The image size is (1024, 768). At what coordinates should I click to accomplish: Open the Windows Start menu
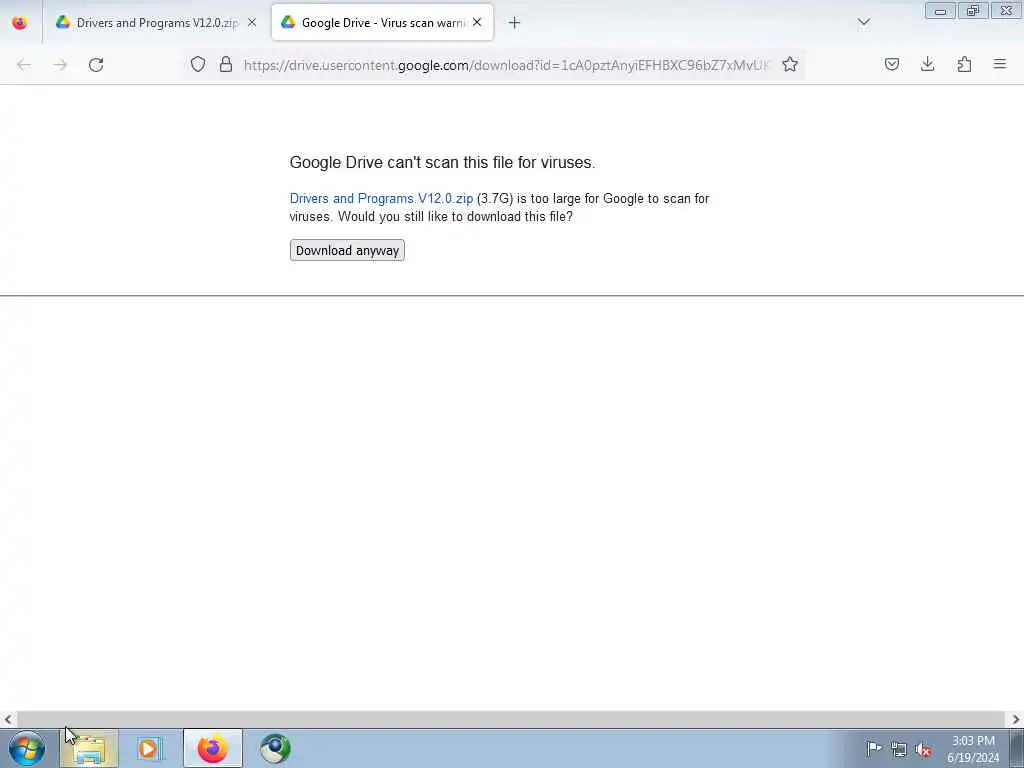[27, 748]
